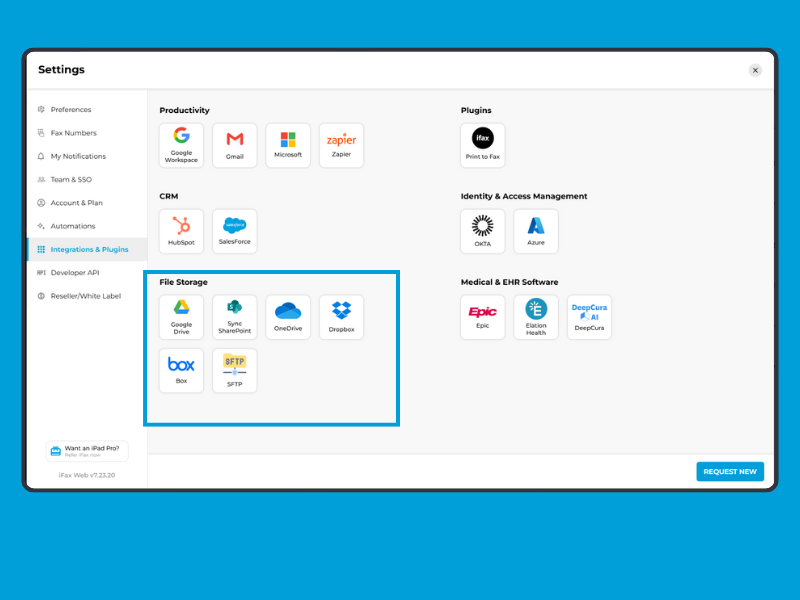Viewport: 800px width, 600px height.
Task: Open the Box file storage integration
Action: 181,370
